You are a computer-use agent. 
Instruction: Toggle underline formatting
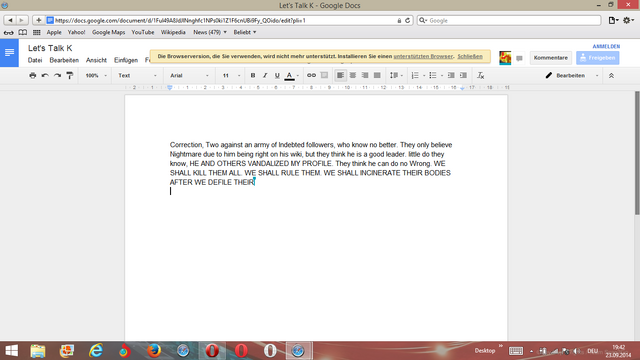click(x=277, y=76)
